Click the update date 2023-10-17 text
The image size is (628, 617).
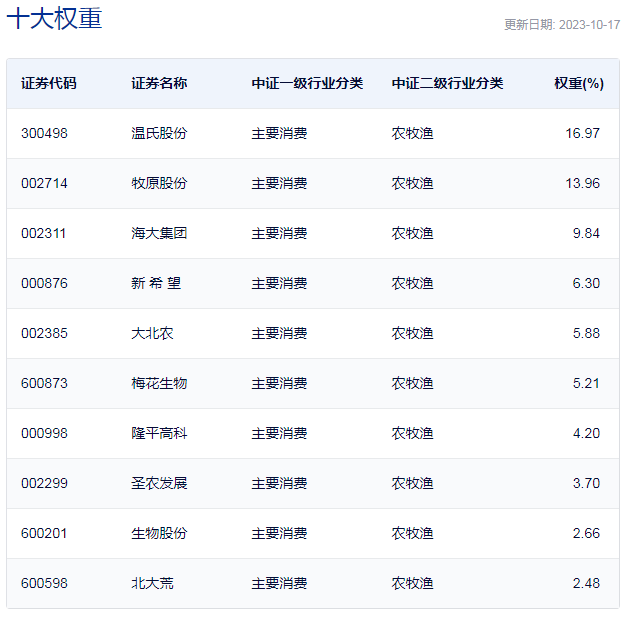point(589,25)
